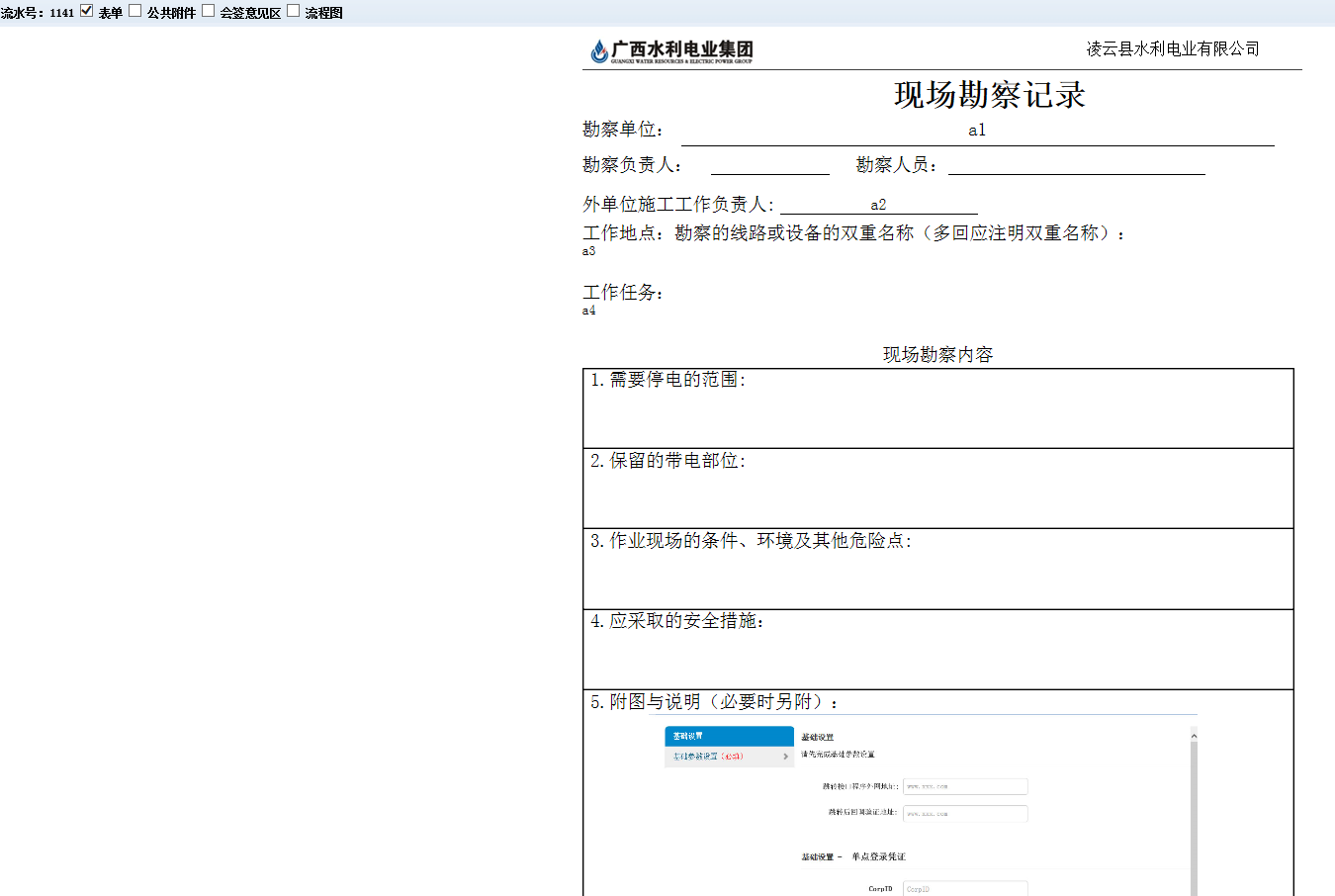
Task: Select the blue 基础设置 tab in attachment
Action: [x=729, y=736]
